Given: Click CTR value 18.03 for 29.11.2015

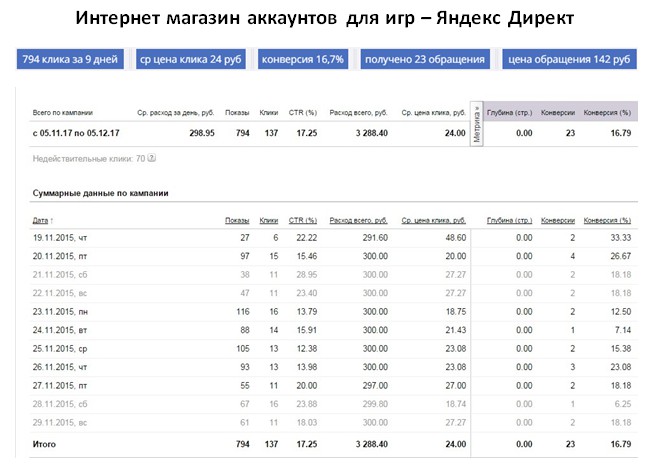Looking at the screenshot, I should point(307,423).
